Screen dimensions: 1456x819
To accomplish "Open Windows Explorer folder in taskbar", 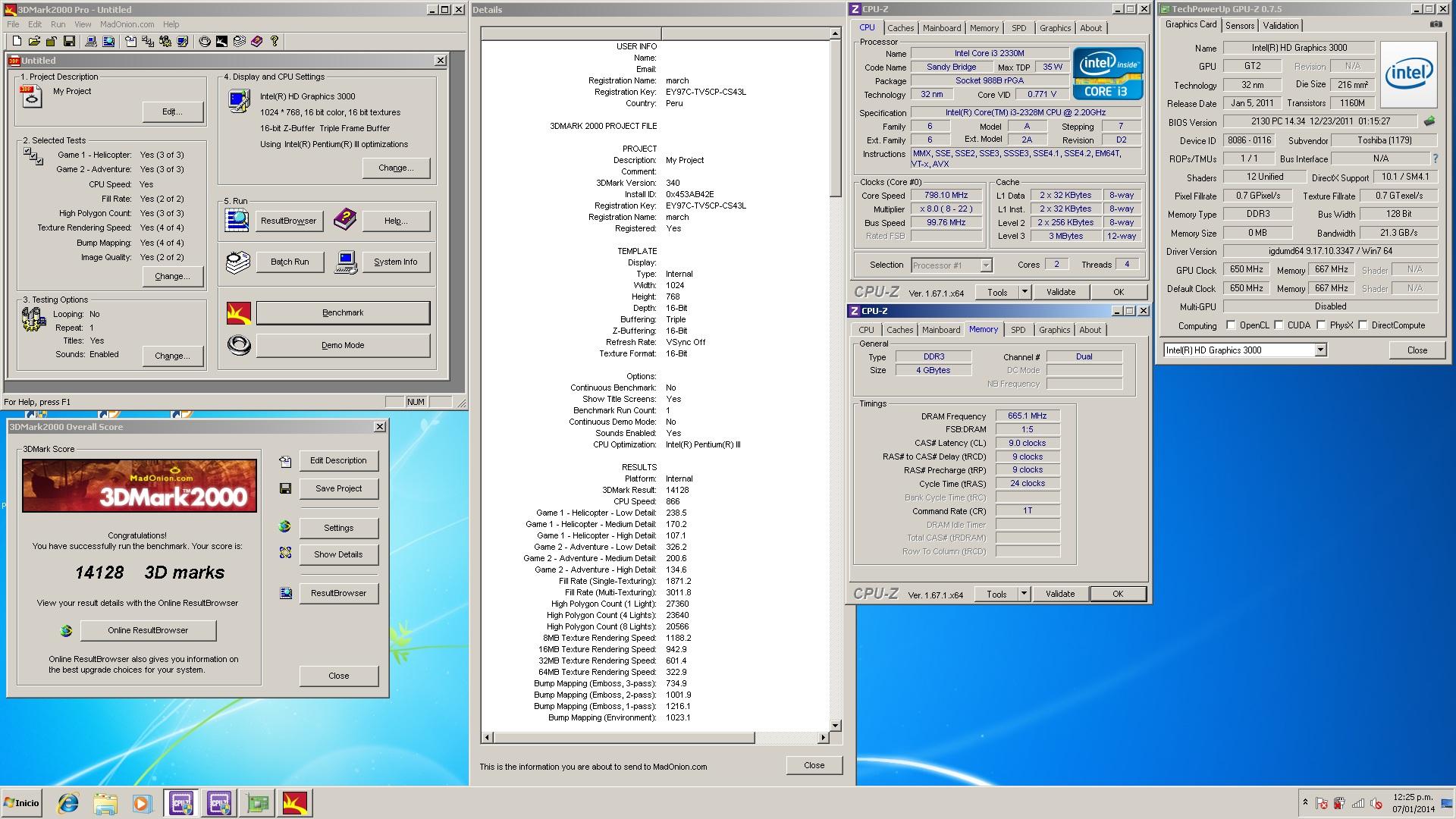I will pyautogui.click(x=105, y=803).
